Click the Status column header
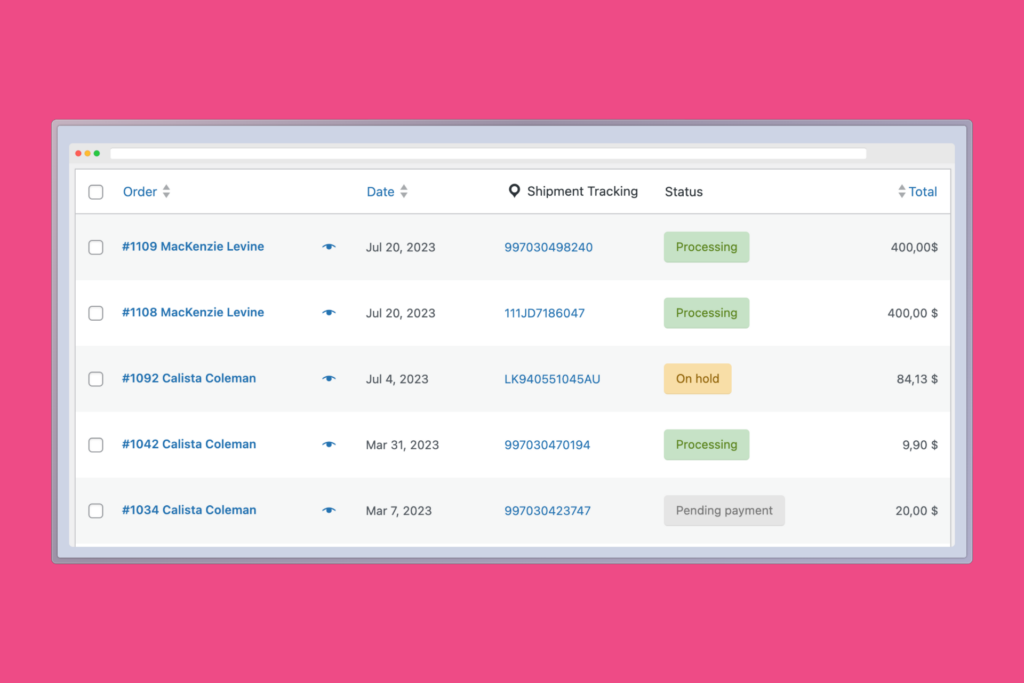This screenshot has height=683, width=1024. (x=684, y=192)
